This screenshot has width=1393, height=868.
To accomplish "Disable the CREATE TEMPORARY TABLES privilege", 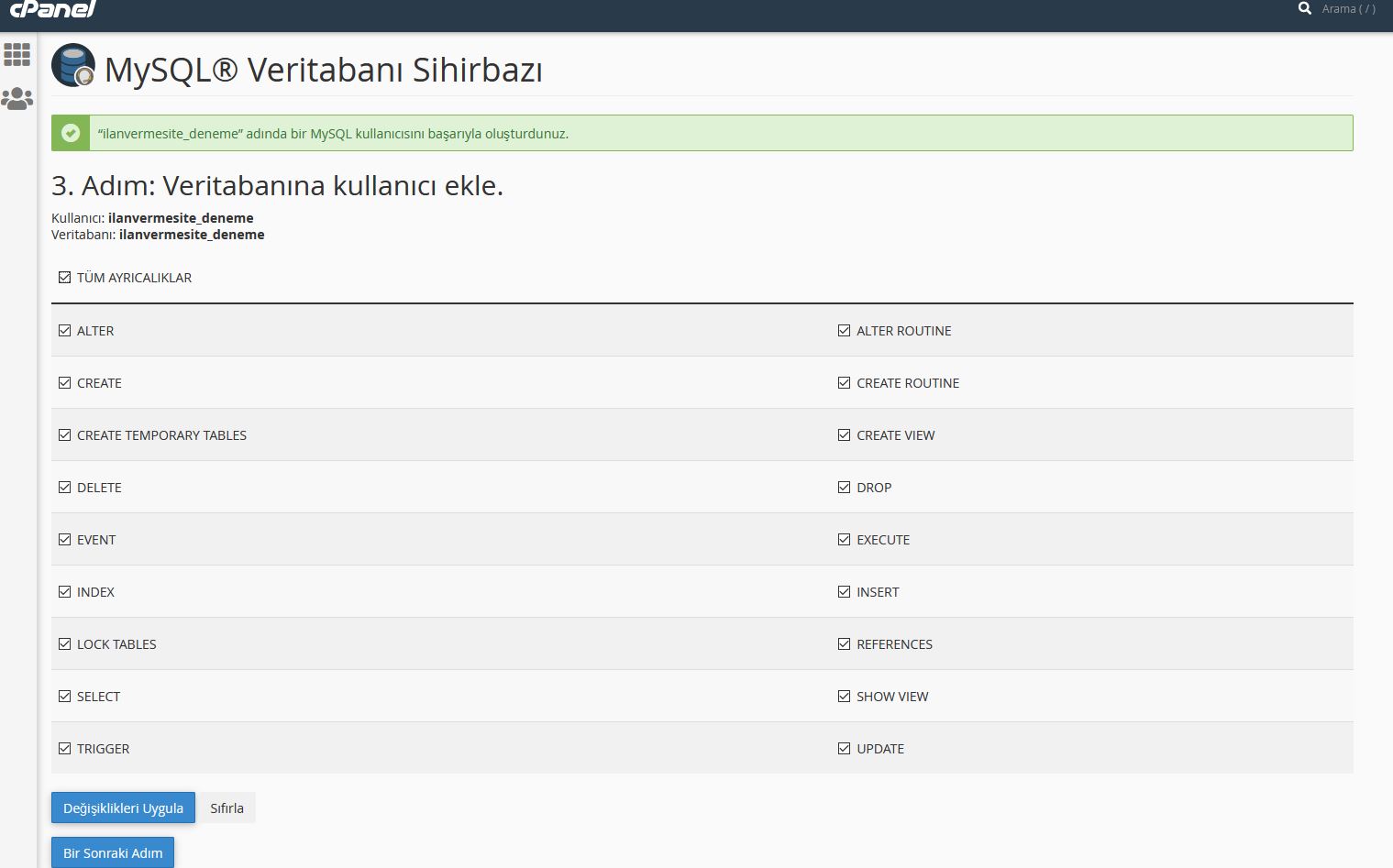I will [x=64, y=435].
